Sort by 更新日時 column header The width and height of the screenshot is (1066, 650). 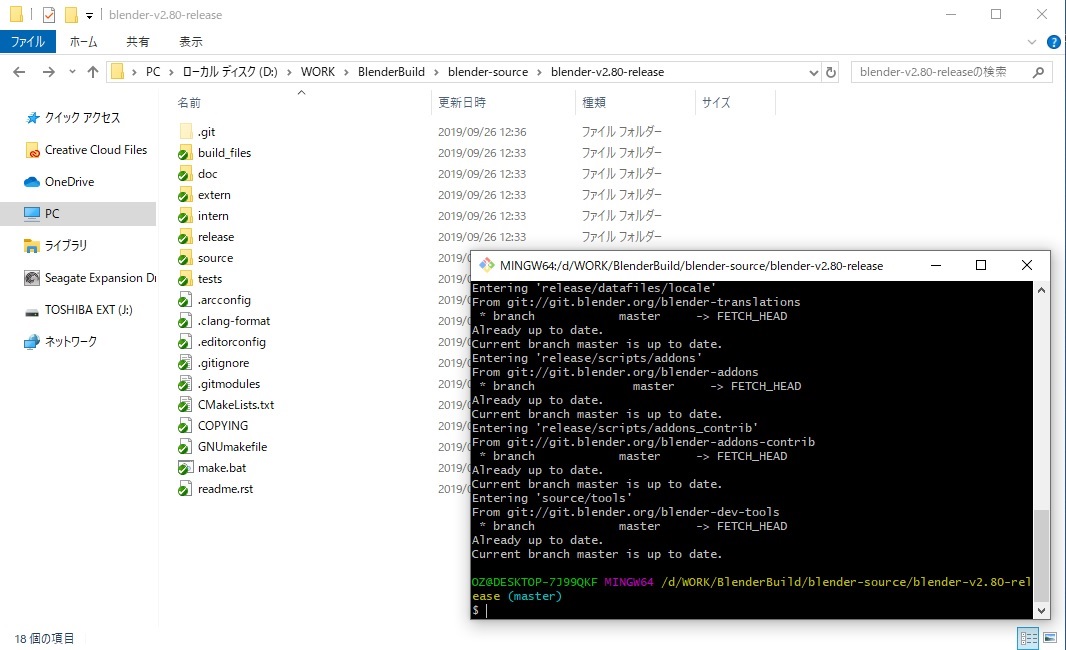[462, 103]
